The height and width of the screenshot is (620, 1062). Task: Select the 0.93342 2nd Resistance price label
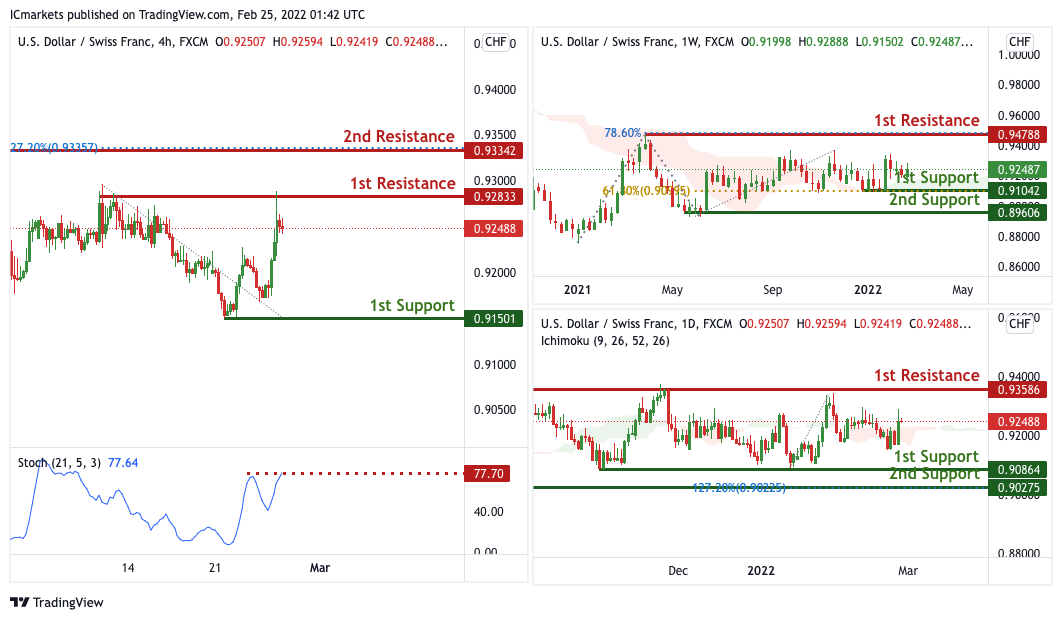click(494, 150)
